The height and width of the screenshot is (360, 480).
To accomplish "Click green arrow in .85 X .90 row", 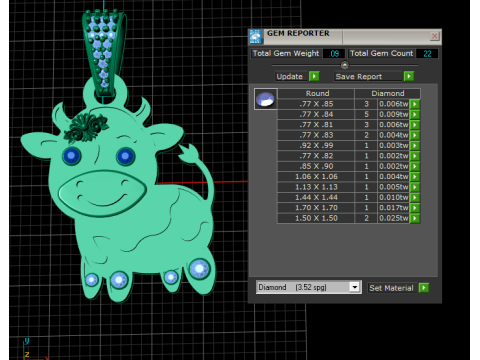I will [415, 166].
